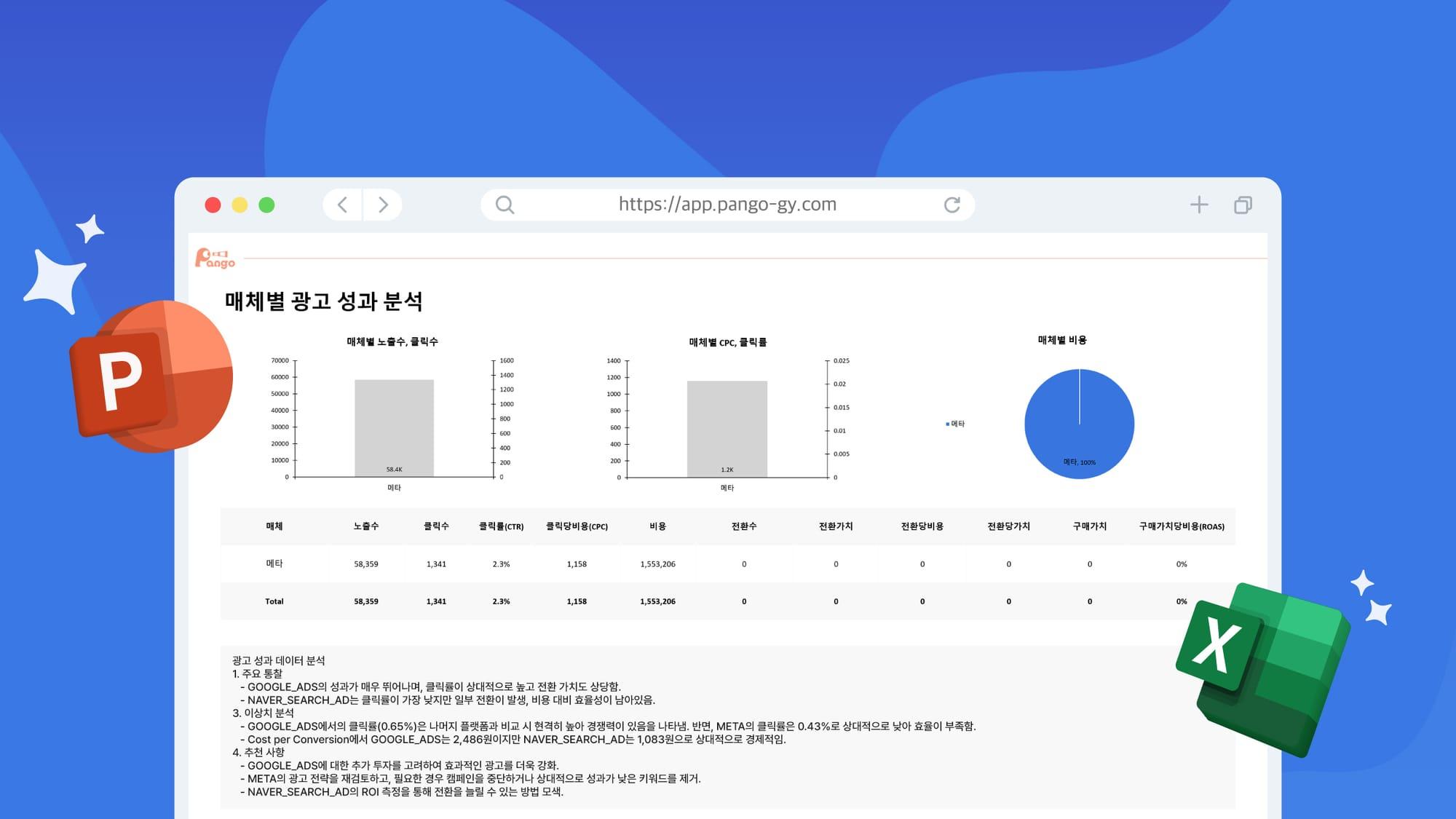Screen dimensions: 1456x819
Task: Click the browser forward arrow
Action: coord(383,205)
